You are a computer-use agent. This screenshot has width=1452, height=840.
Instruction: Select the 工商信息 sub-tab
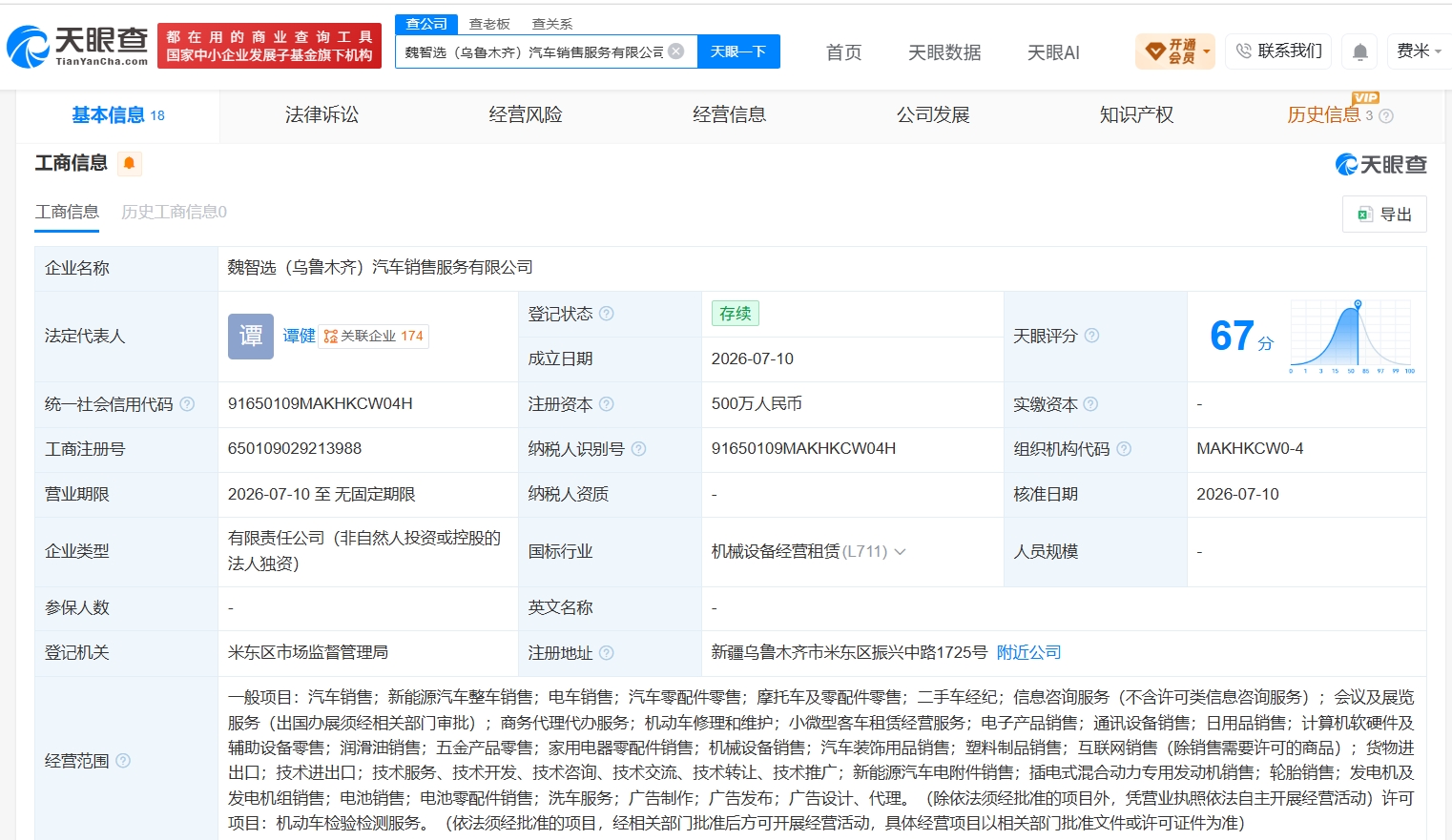[x=67, y=212]
